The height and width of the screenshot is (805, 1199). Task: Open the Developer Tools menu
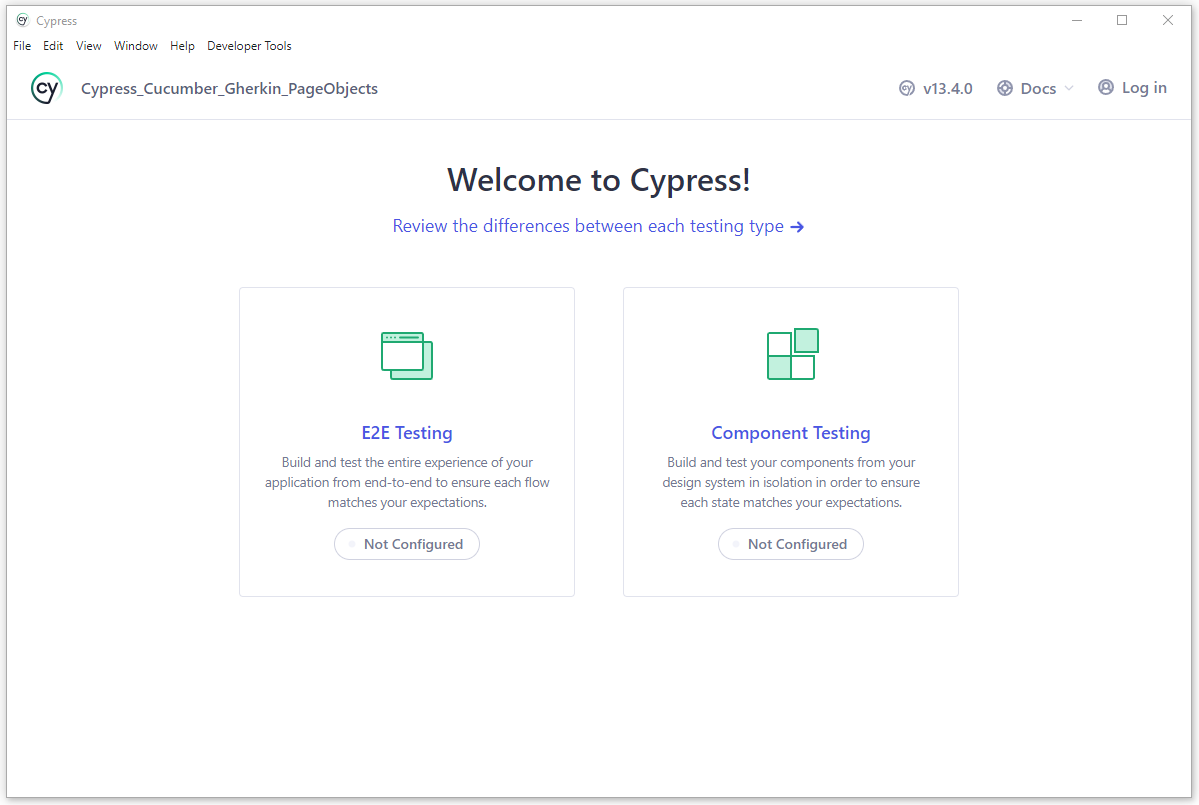tap(249, 46)
